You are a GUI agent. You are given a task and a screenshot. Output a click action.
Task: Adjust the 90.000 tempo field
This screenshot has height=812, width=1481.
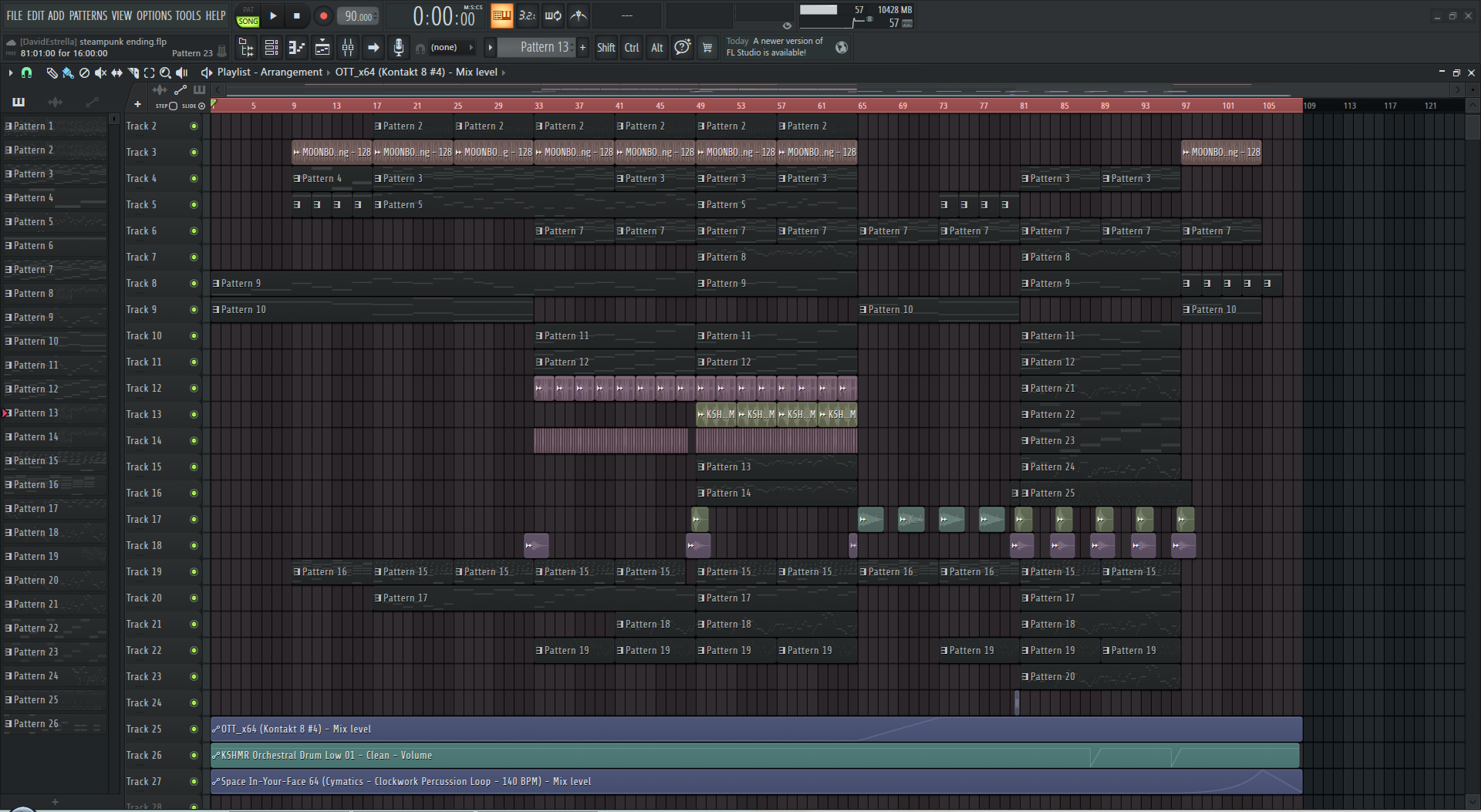[x=358, y=16]
